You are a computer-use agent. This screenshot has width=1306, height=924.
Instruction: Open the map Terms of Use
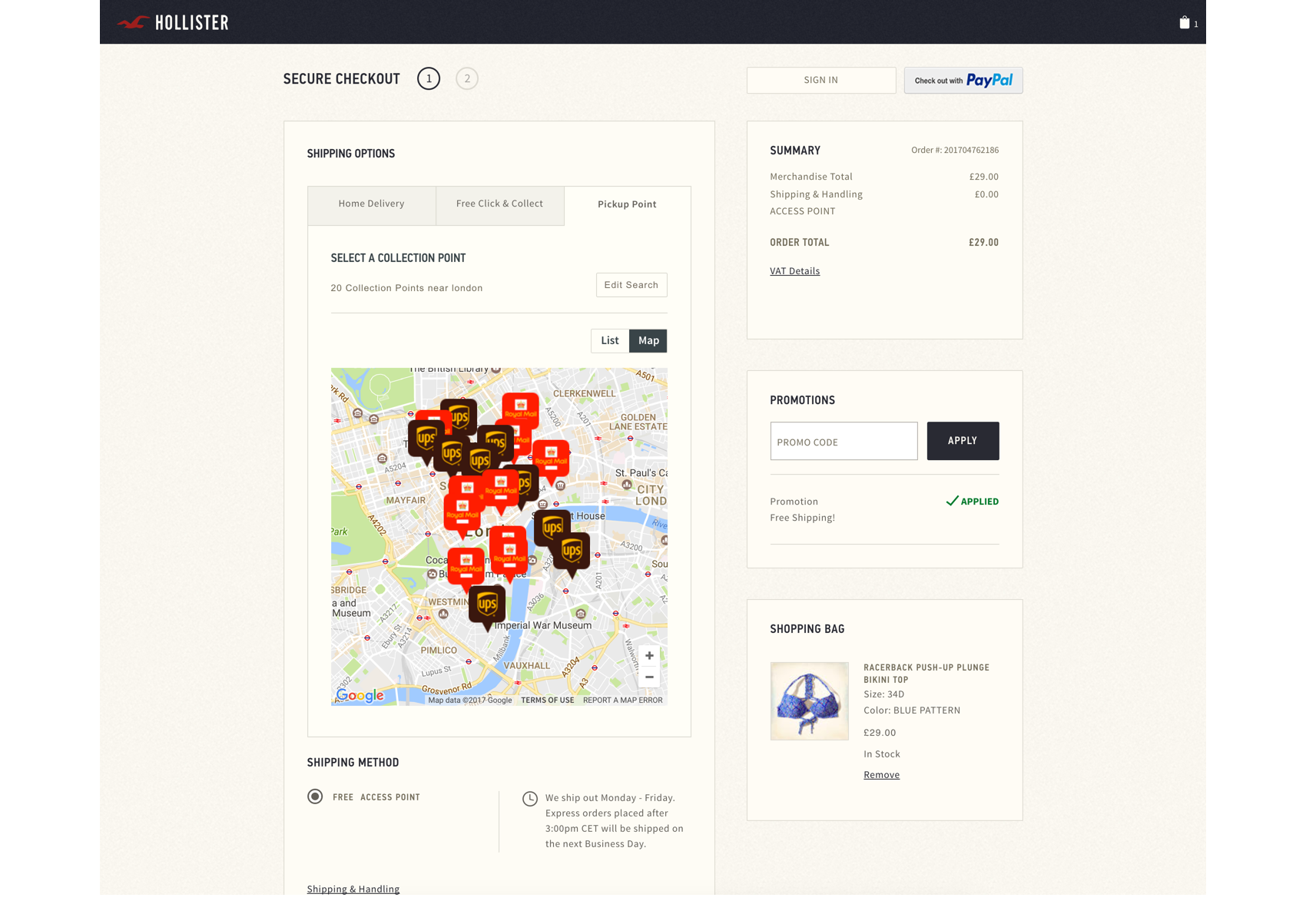click(548, 700)
